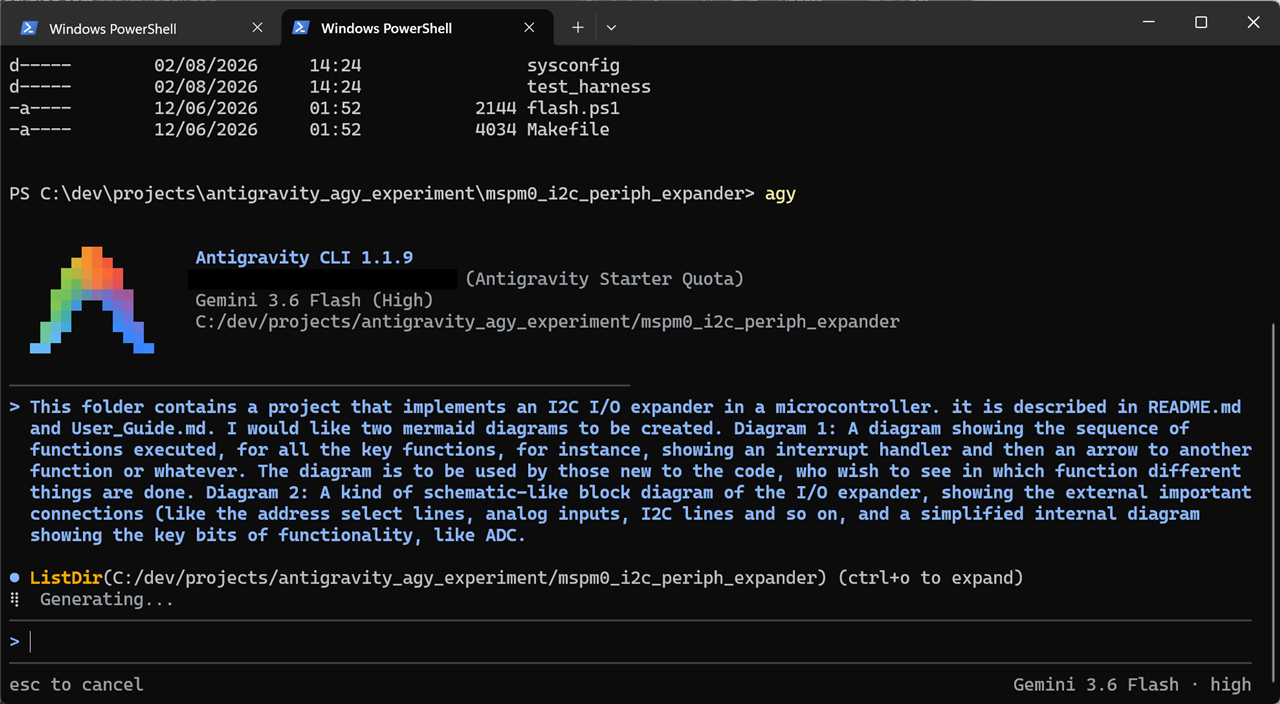Click PowerShell icon on second tab

[300, 28]
